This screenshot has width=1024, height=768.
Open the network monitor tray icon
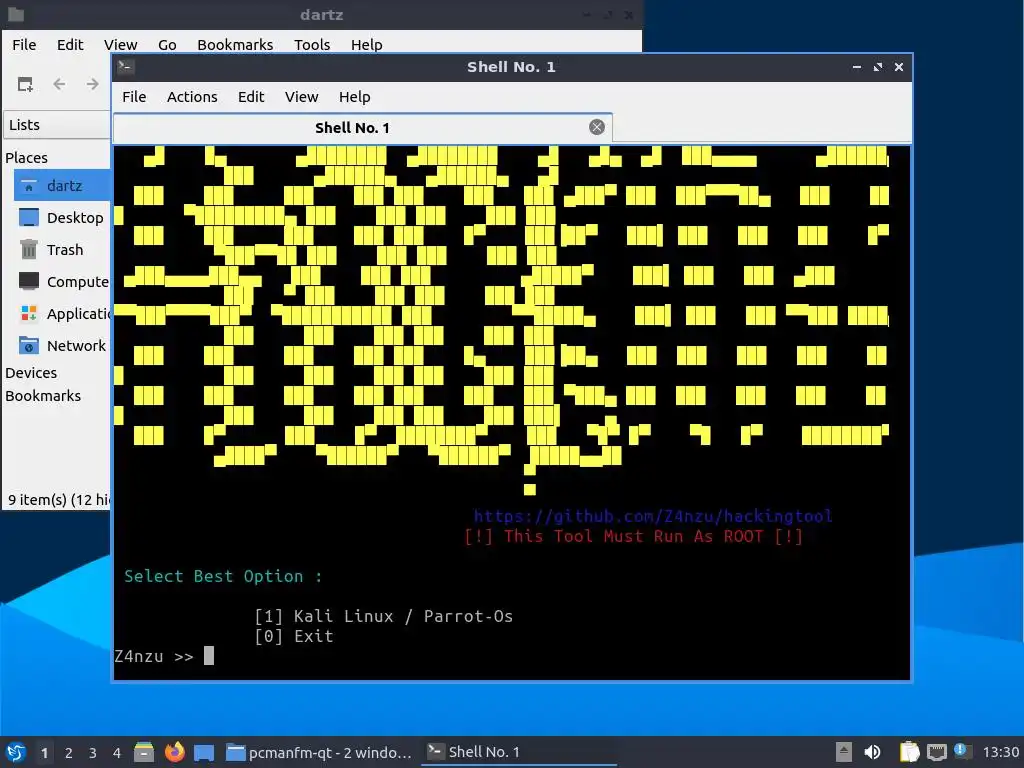(936, 752)
